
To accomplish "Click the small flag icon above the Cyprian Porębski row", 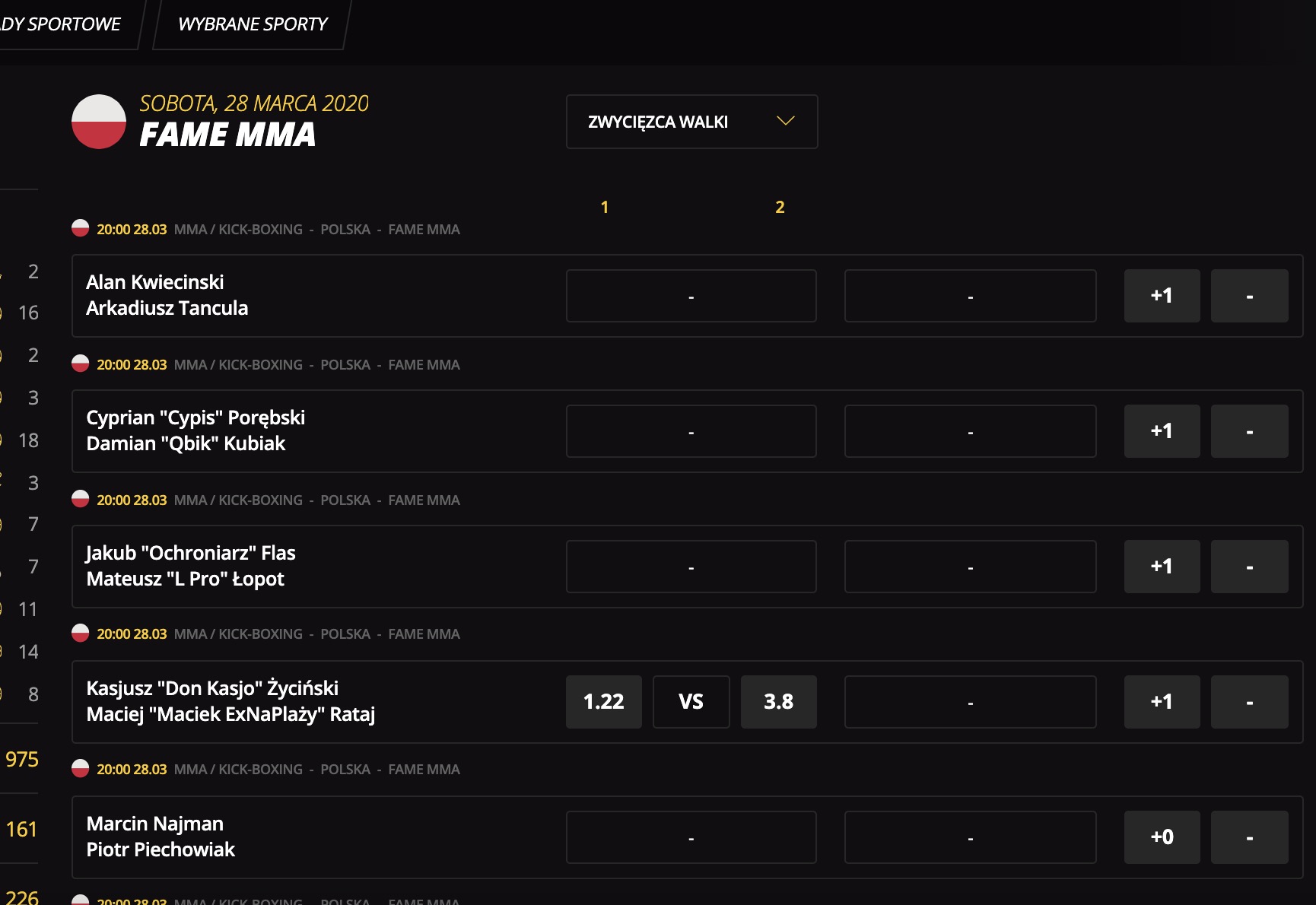I will 81,364.
